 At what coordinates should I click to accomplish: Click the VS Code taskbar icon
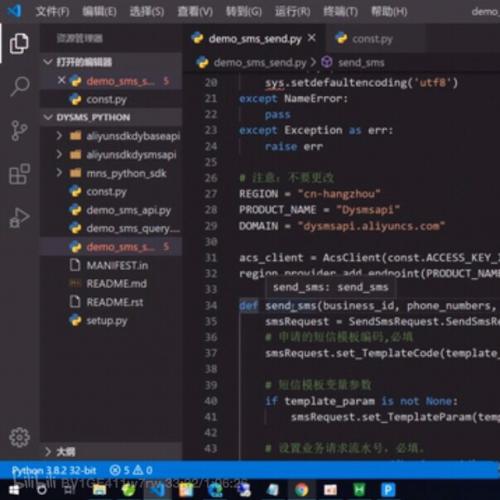click(x=157, y=490)
